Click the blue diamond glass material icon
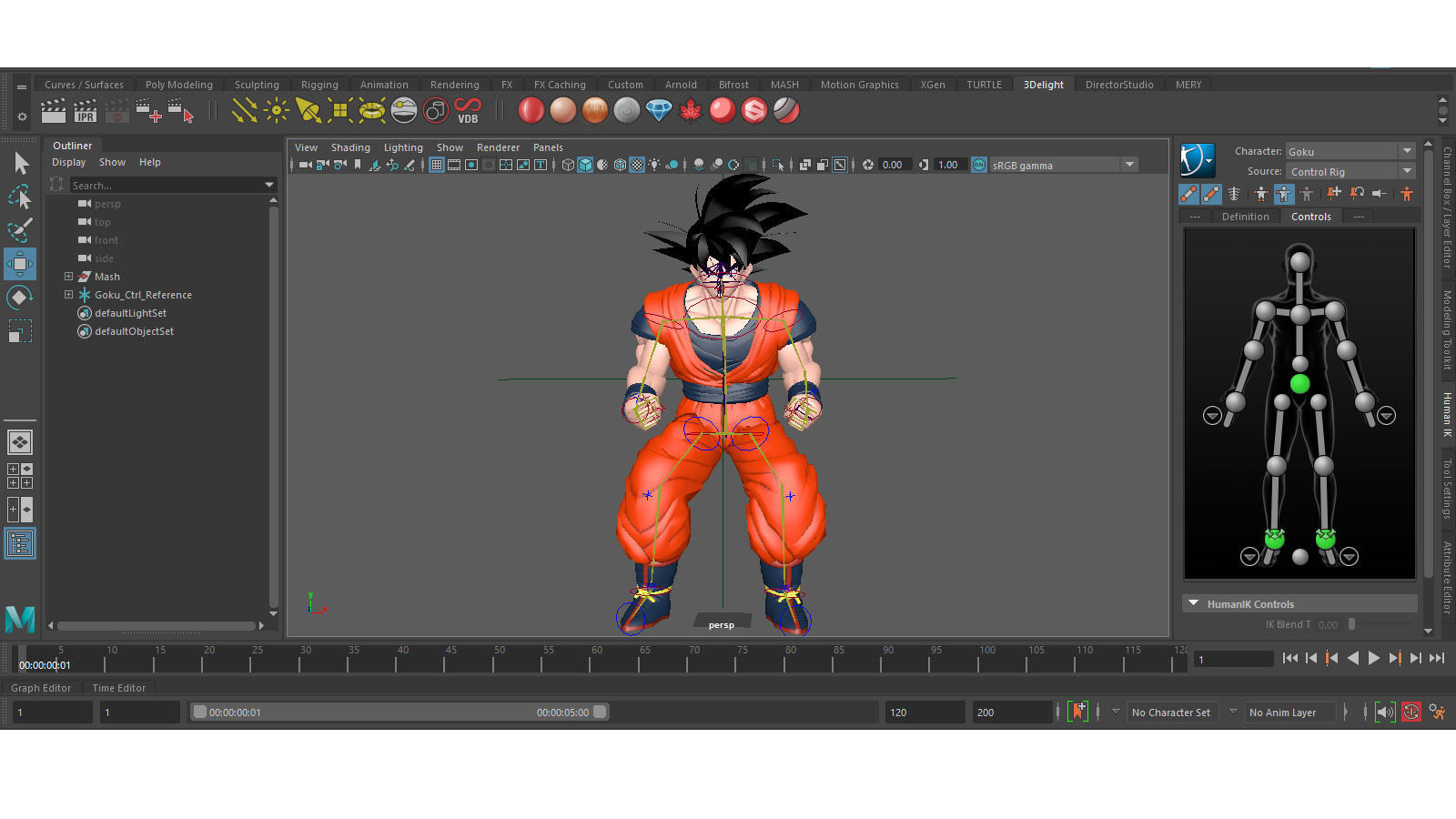The width and height of the screenshot is (1456, 819). click(x=659, y=111)
